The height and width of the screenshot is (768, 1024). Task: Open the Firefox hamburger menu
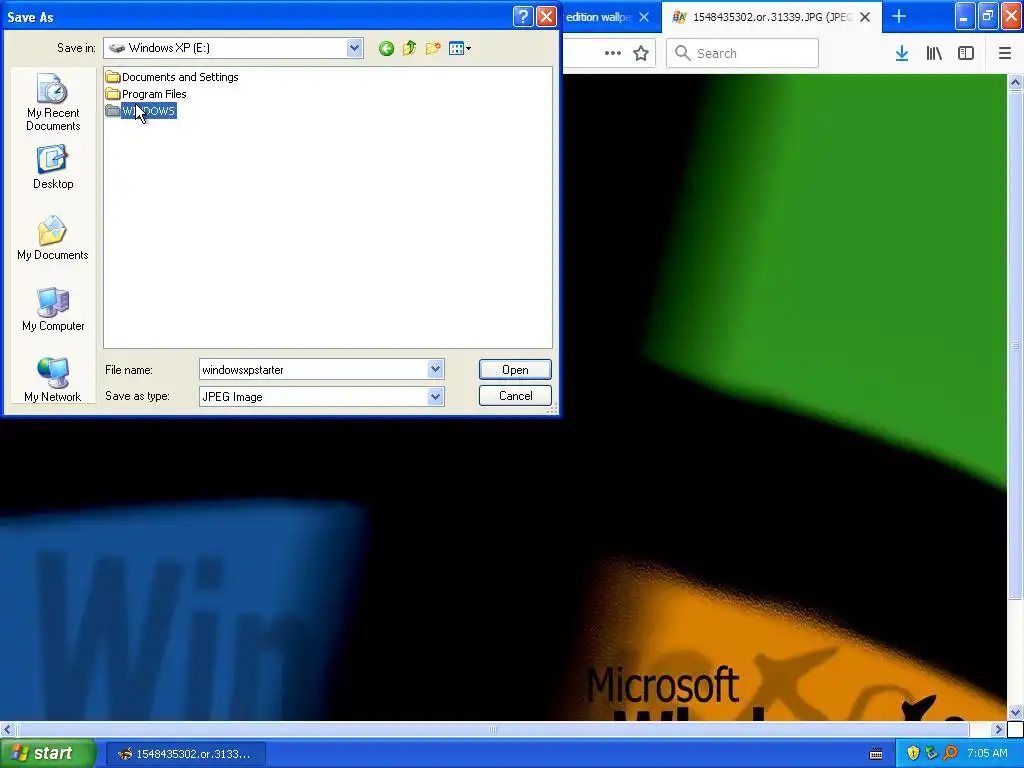click(x=1005, y=53)
